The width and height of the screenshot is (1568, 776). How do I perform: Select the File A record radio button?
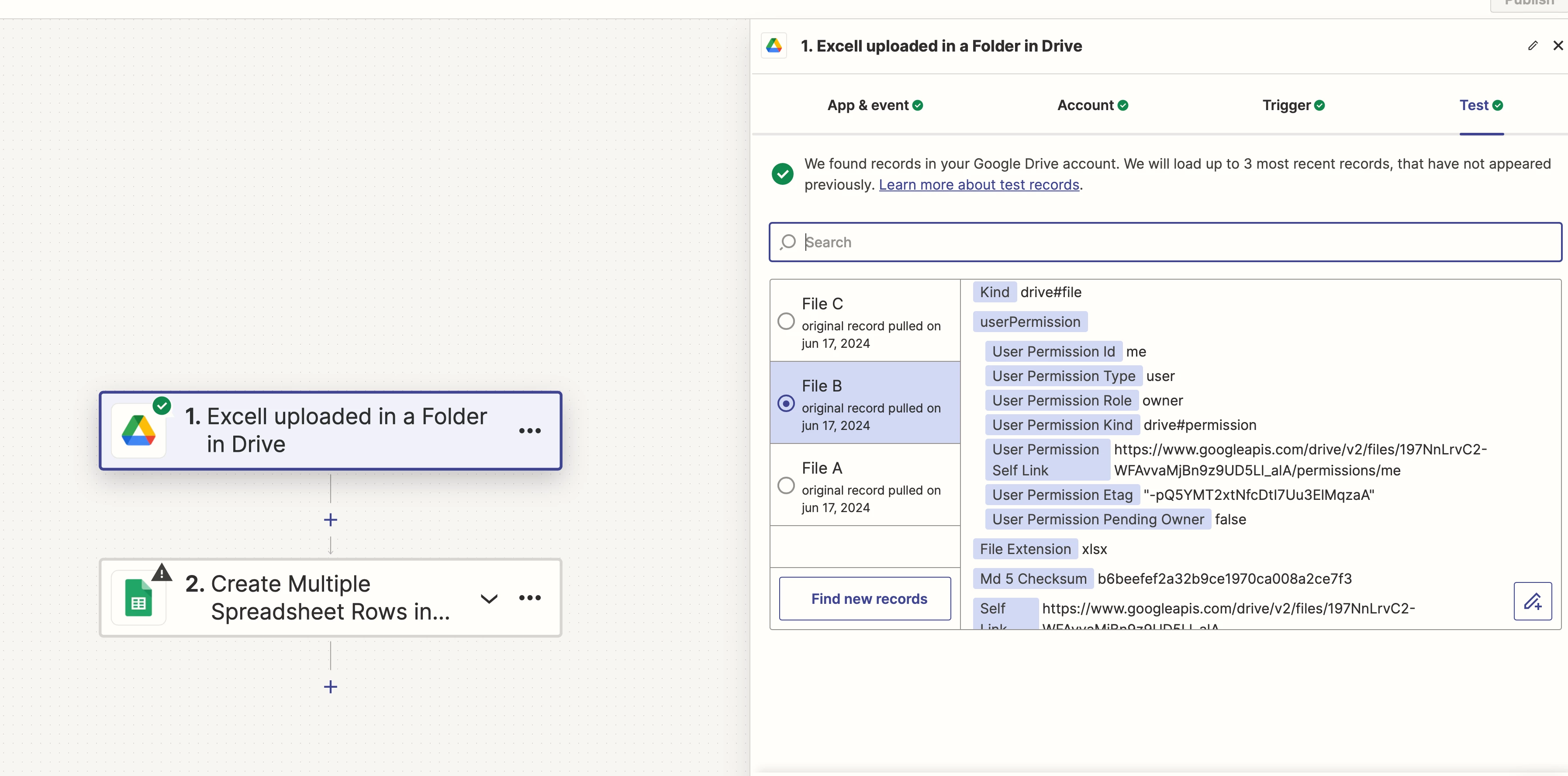point(786,485)
